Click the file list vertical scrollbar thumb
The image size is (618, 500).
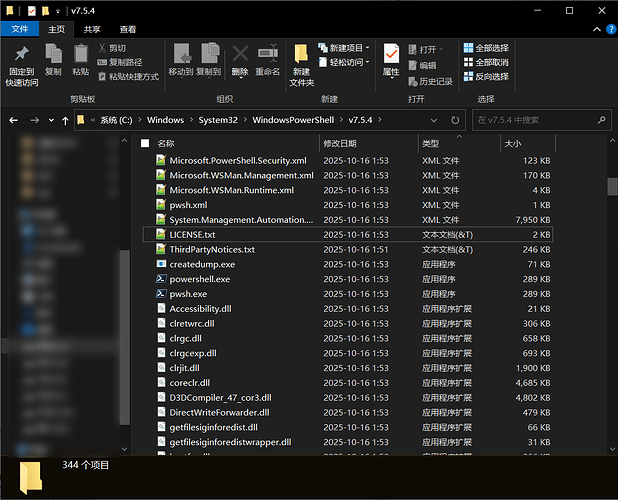(x=612, y=186)
